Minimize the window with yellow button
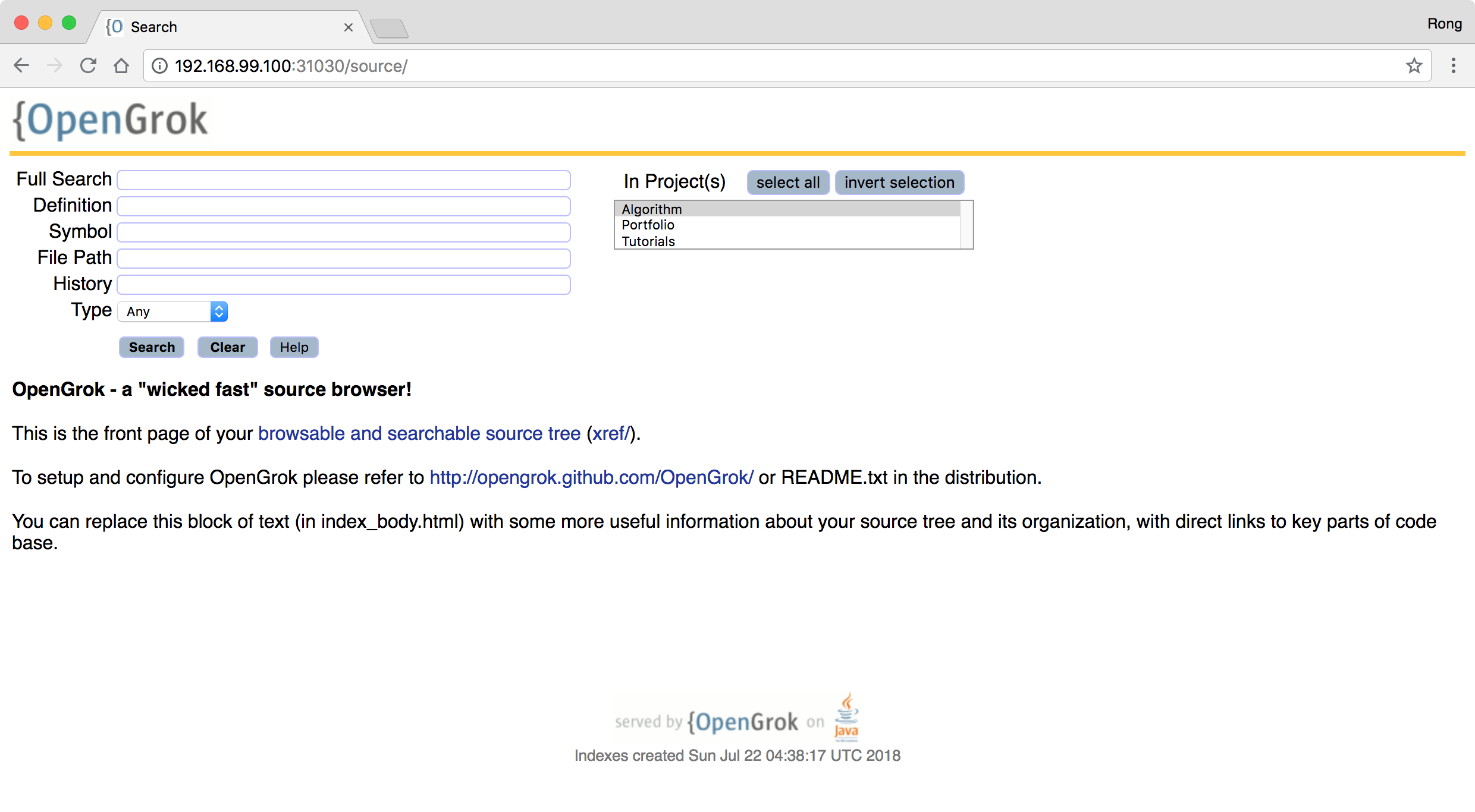The image size is (1475, 812). click(x=45, y=23)
